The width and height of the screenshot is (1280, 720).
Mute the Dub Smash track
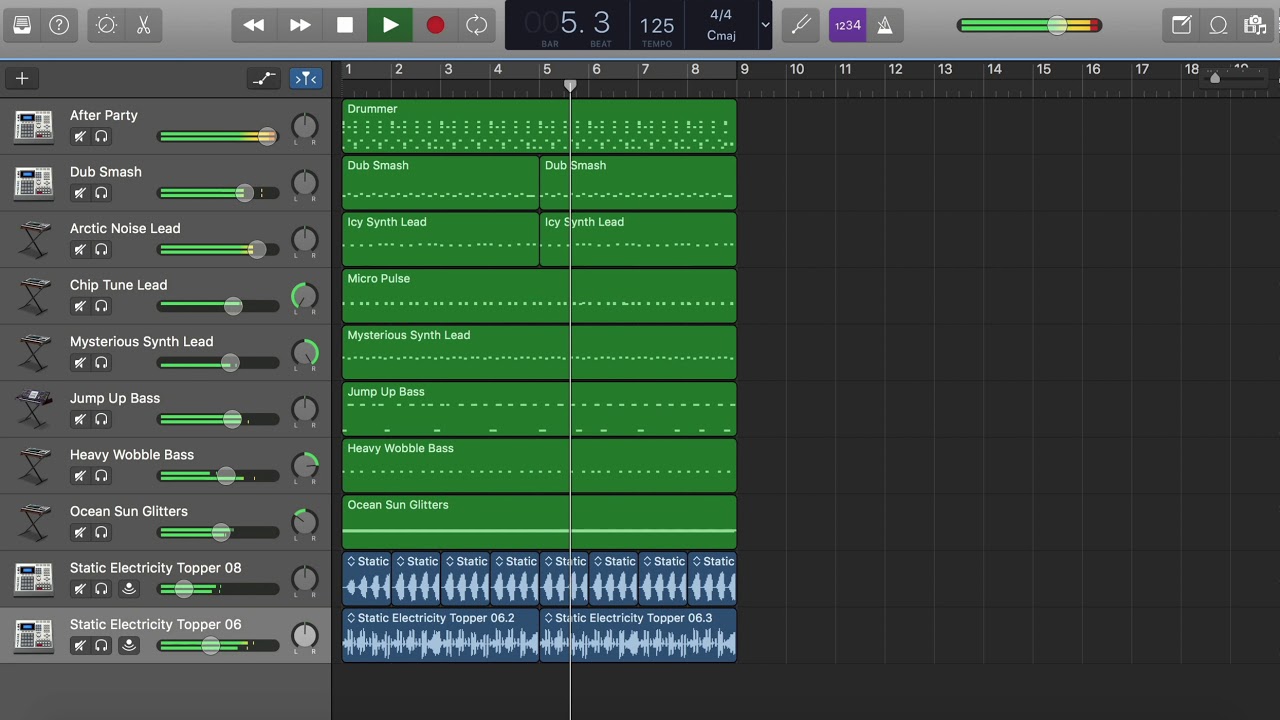(x=80, y=193)
